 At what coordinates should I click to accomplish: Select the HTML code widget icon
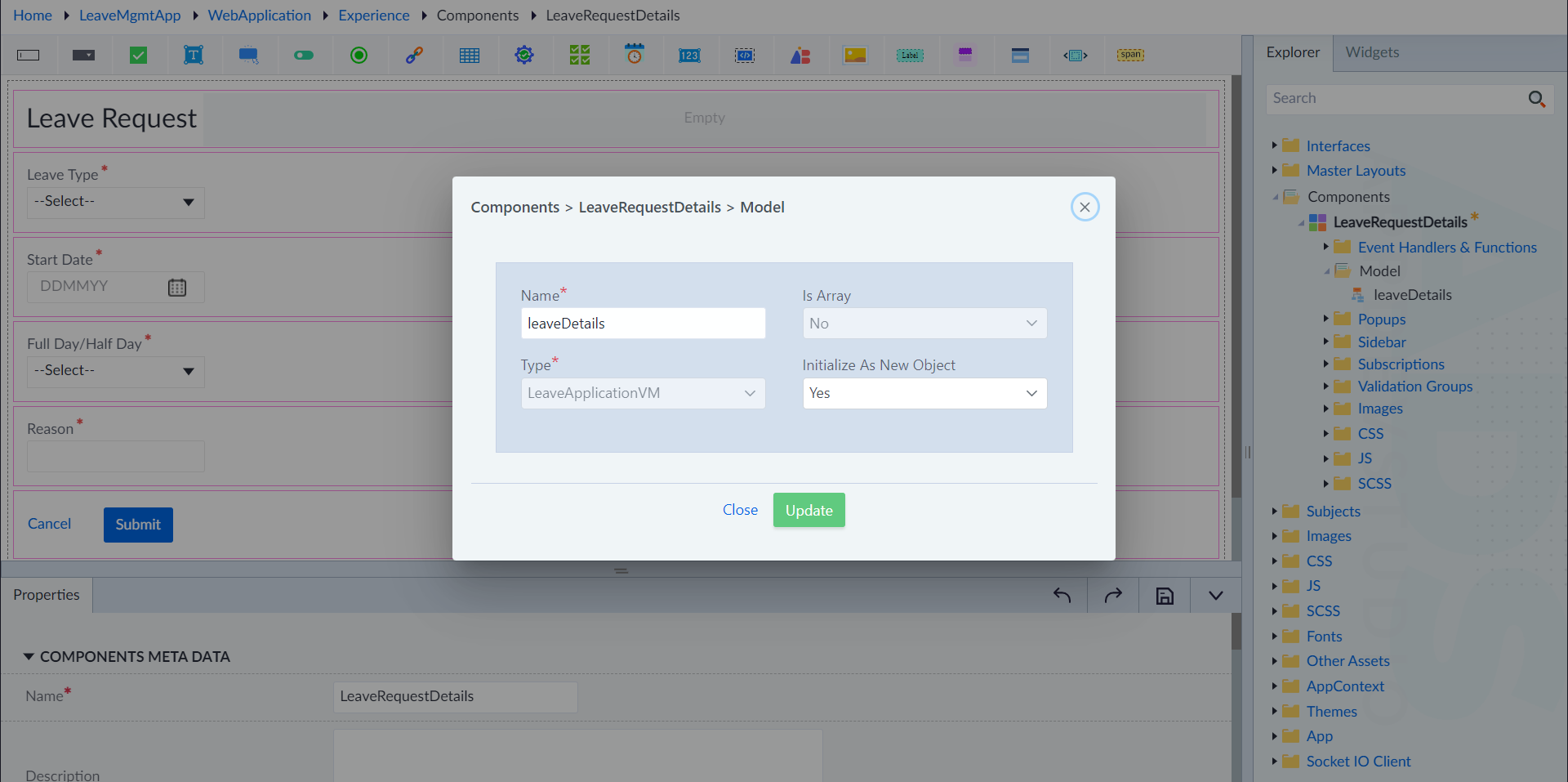pos(745,56)
